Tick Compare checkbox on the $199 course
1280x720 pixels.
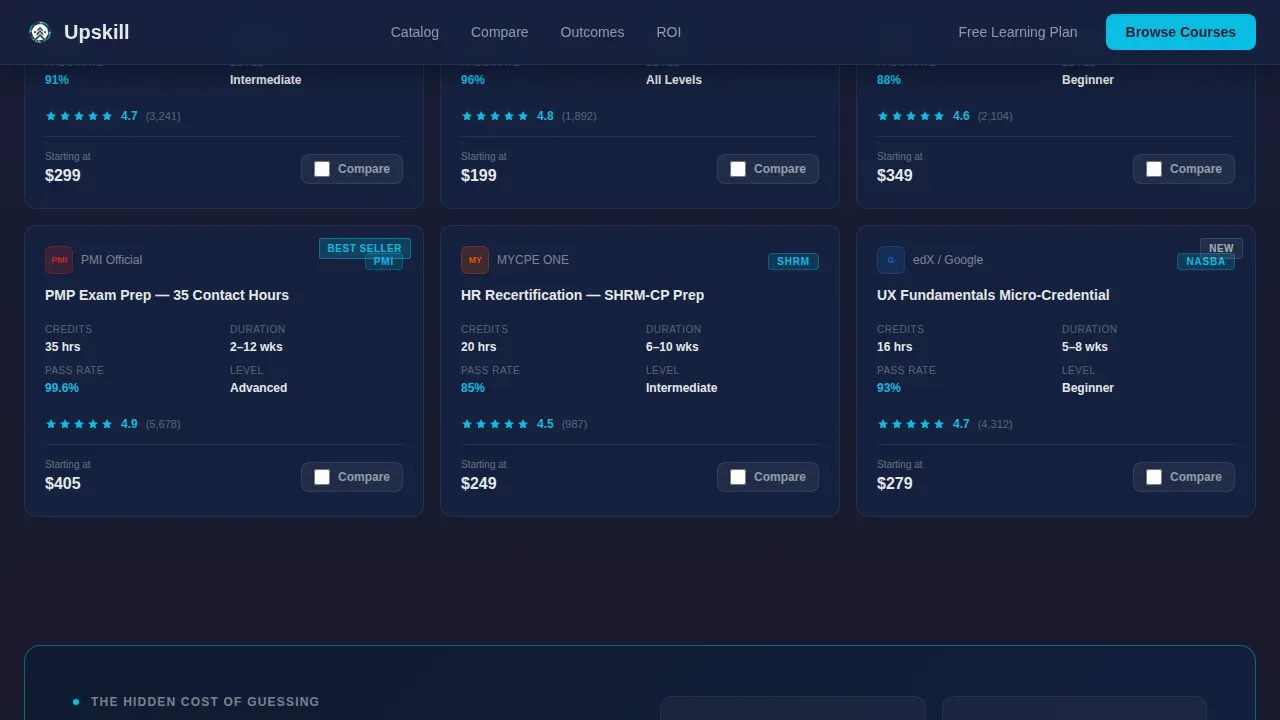(x=738, y=169)
